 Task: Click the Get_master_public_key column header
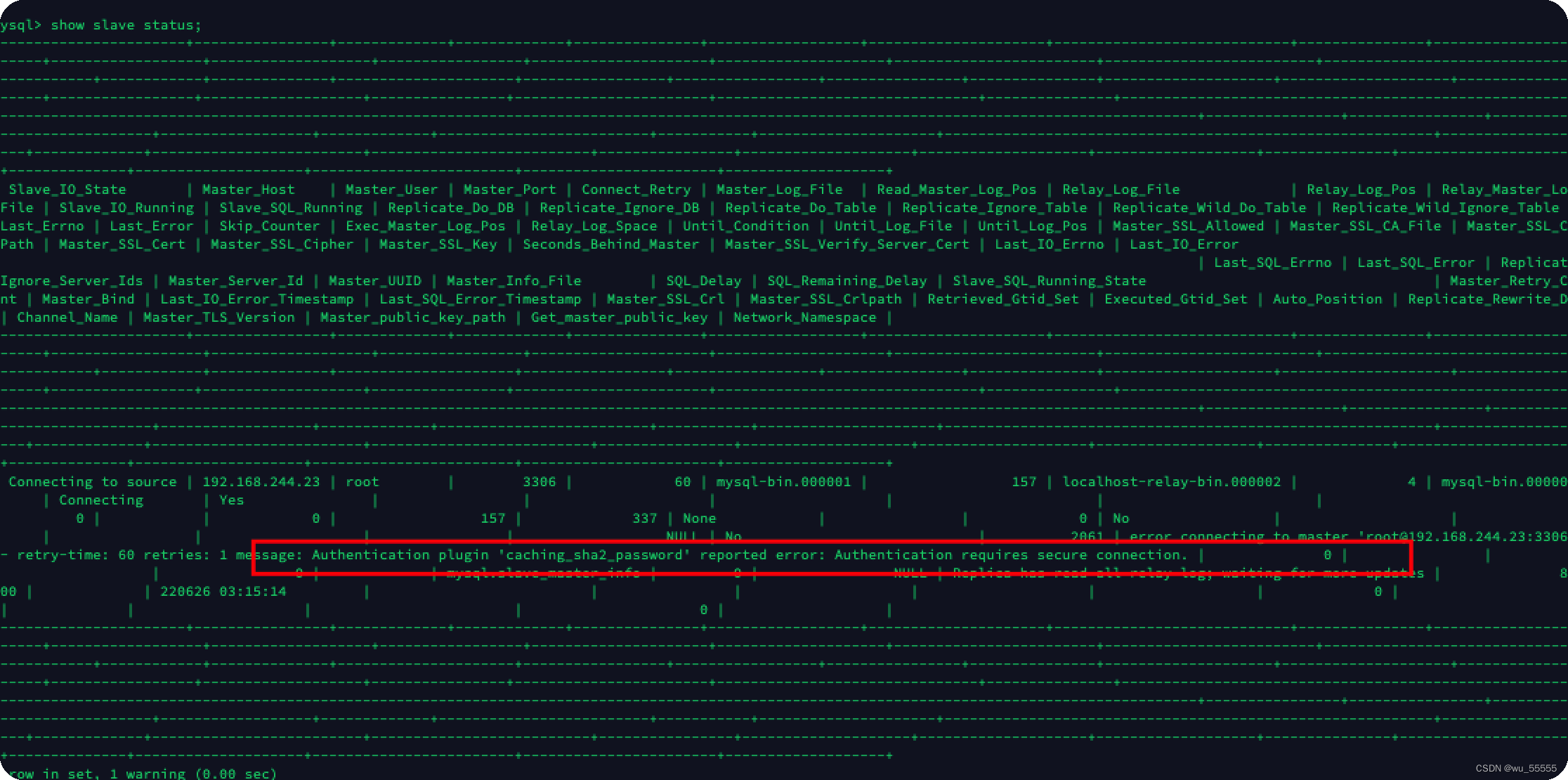pos(619,318)
